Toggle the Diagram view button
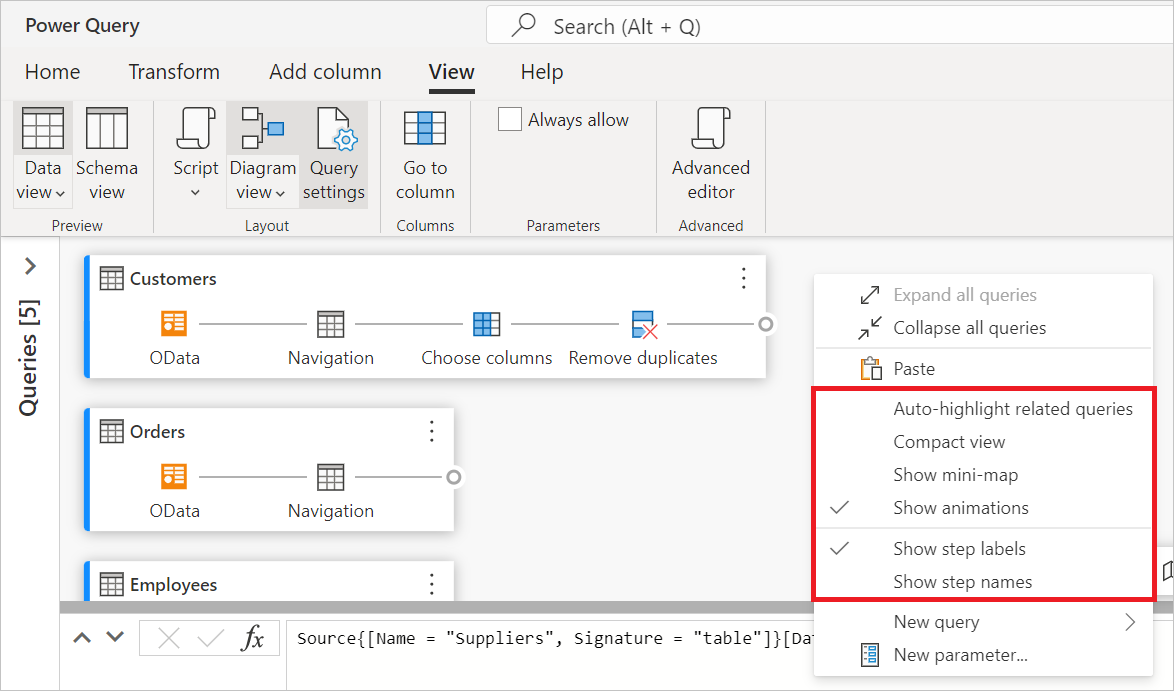This screenshot has width=1174, height=691. tap(263, 154)
